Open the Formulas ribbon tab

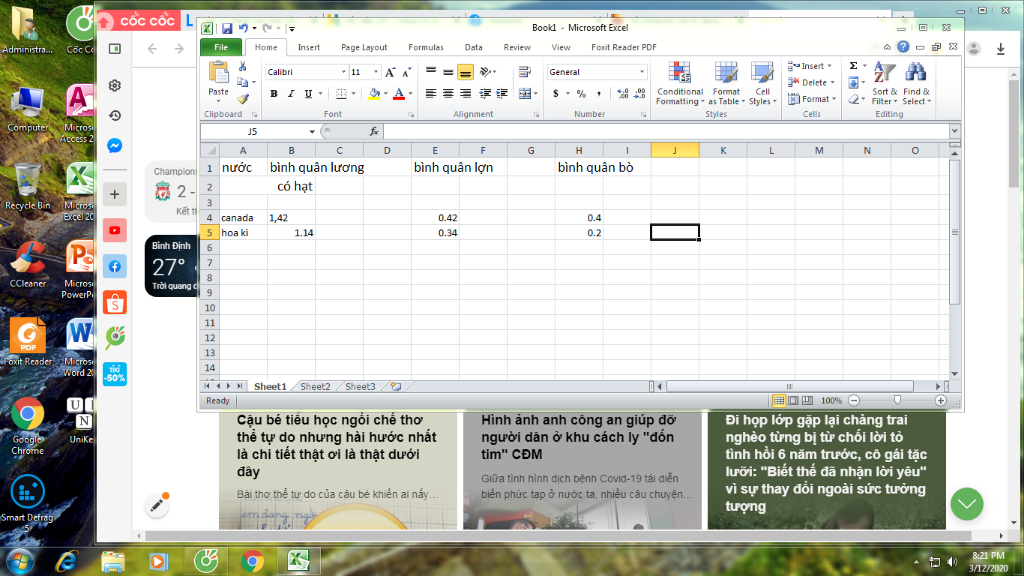click(x=425, y=47)
